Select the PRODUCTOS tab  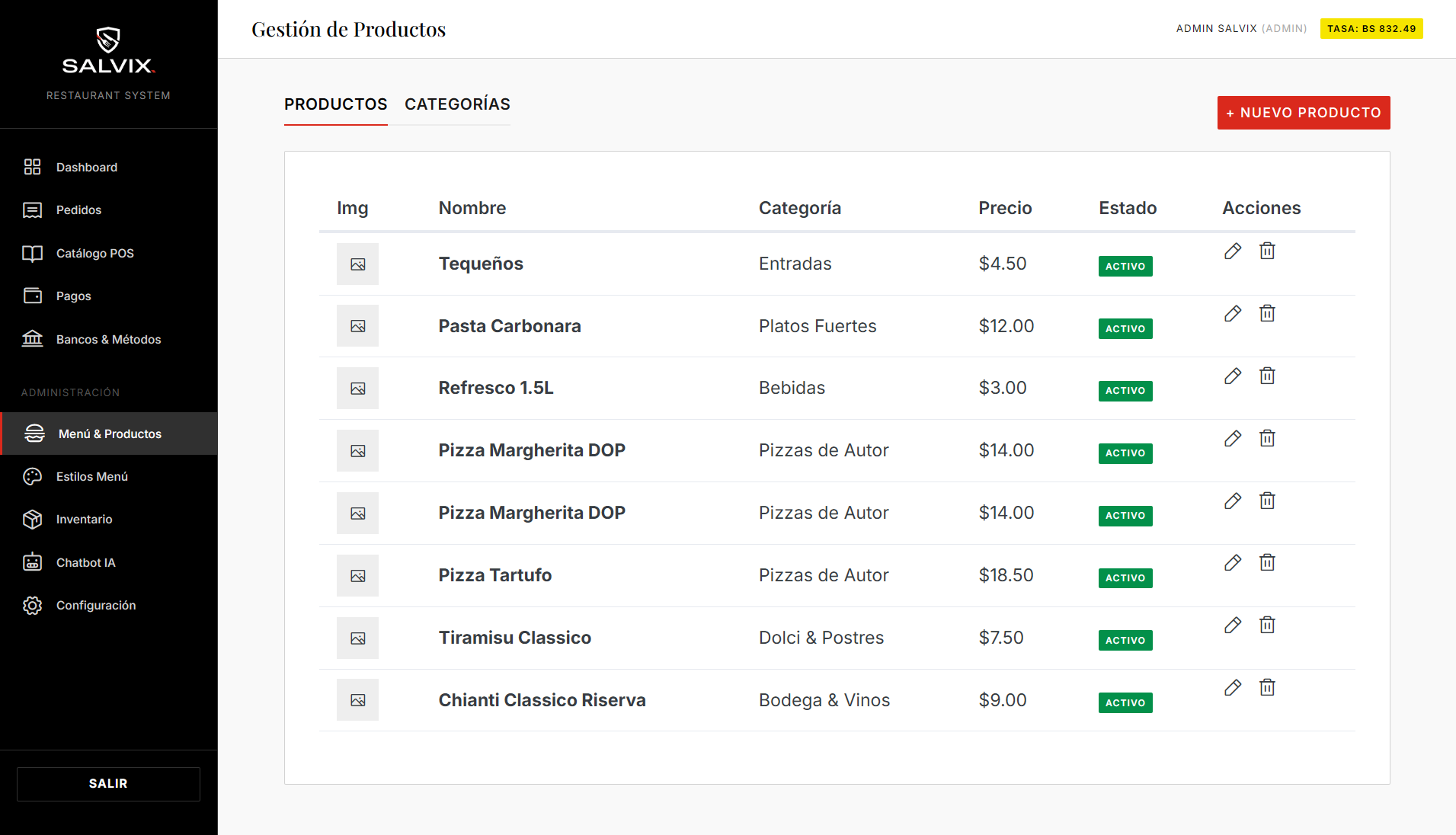pos(336,104)
